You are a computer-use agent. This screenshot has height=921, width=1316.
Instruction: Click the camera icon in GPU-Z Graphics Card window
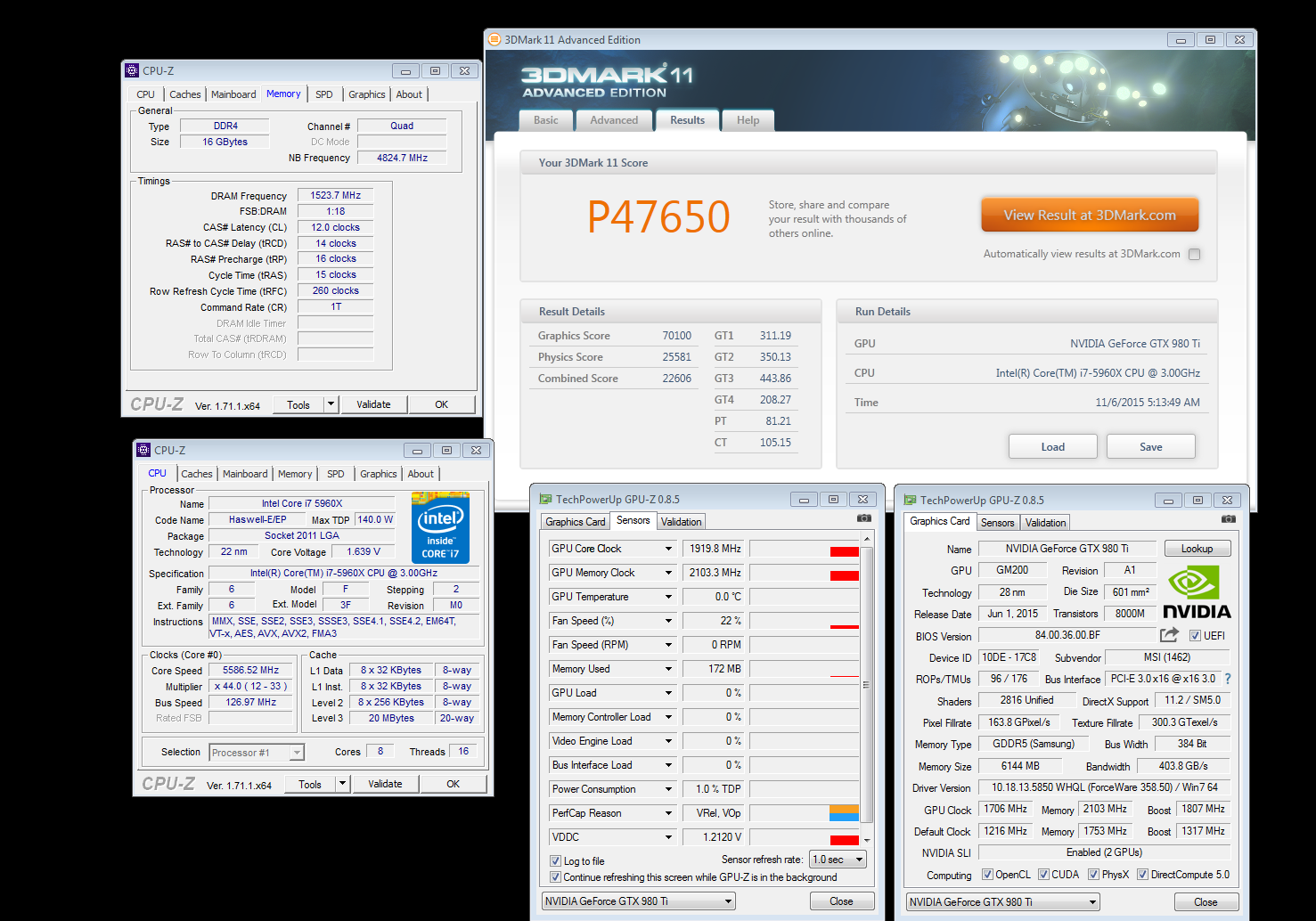1229,519
